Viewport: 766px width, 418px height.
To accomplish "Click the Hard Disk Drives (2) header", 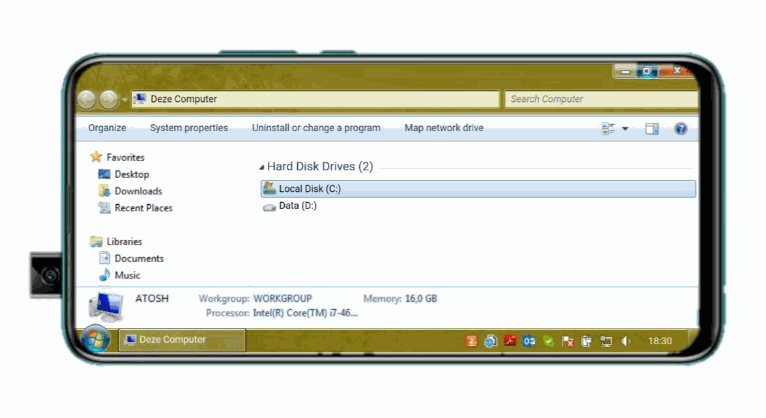I will pyautogui.click(x=320, y=167).
